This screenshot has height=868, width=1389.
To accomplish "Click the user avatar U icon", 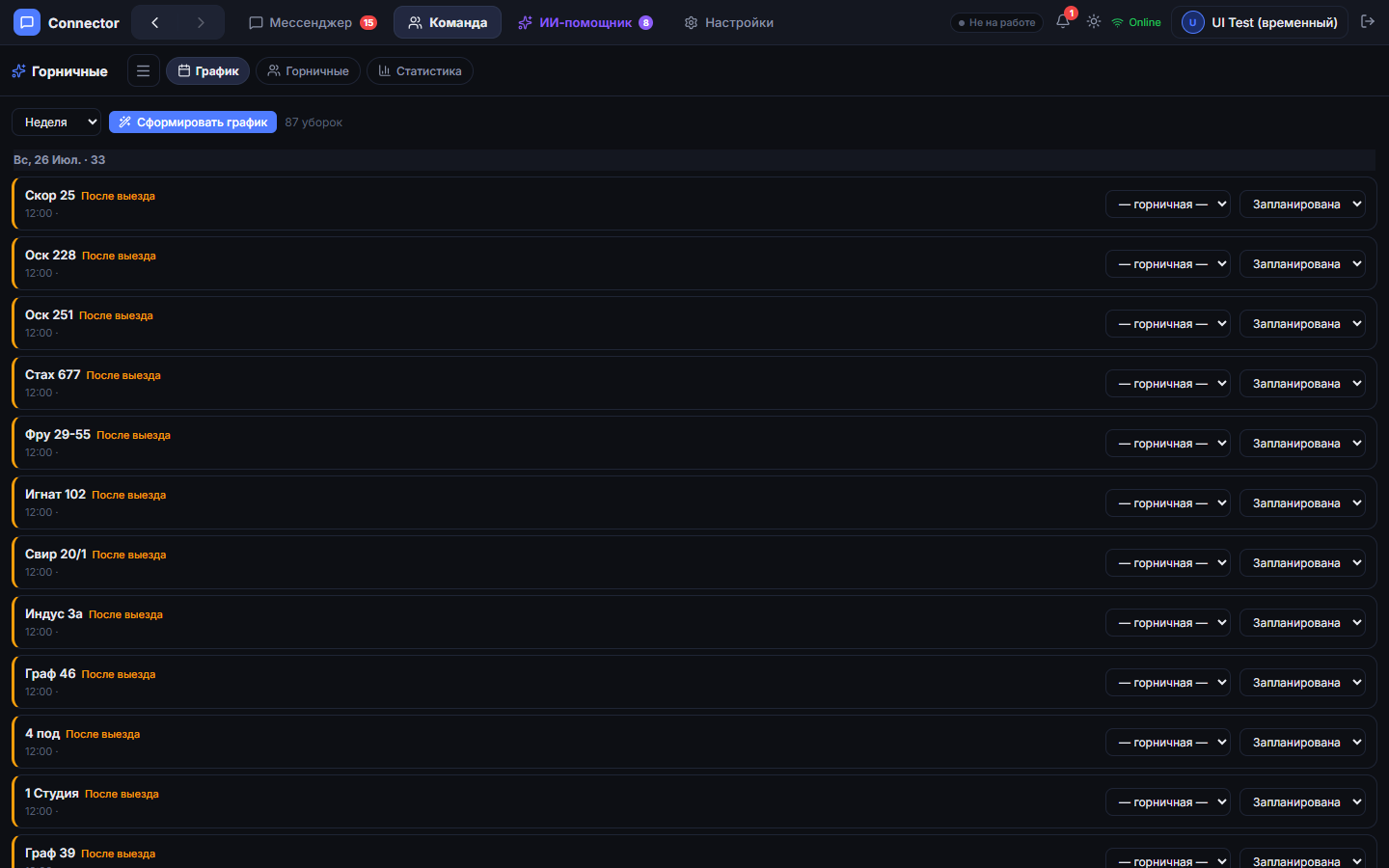I will [1192, 22].
